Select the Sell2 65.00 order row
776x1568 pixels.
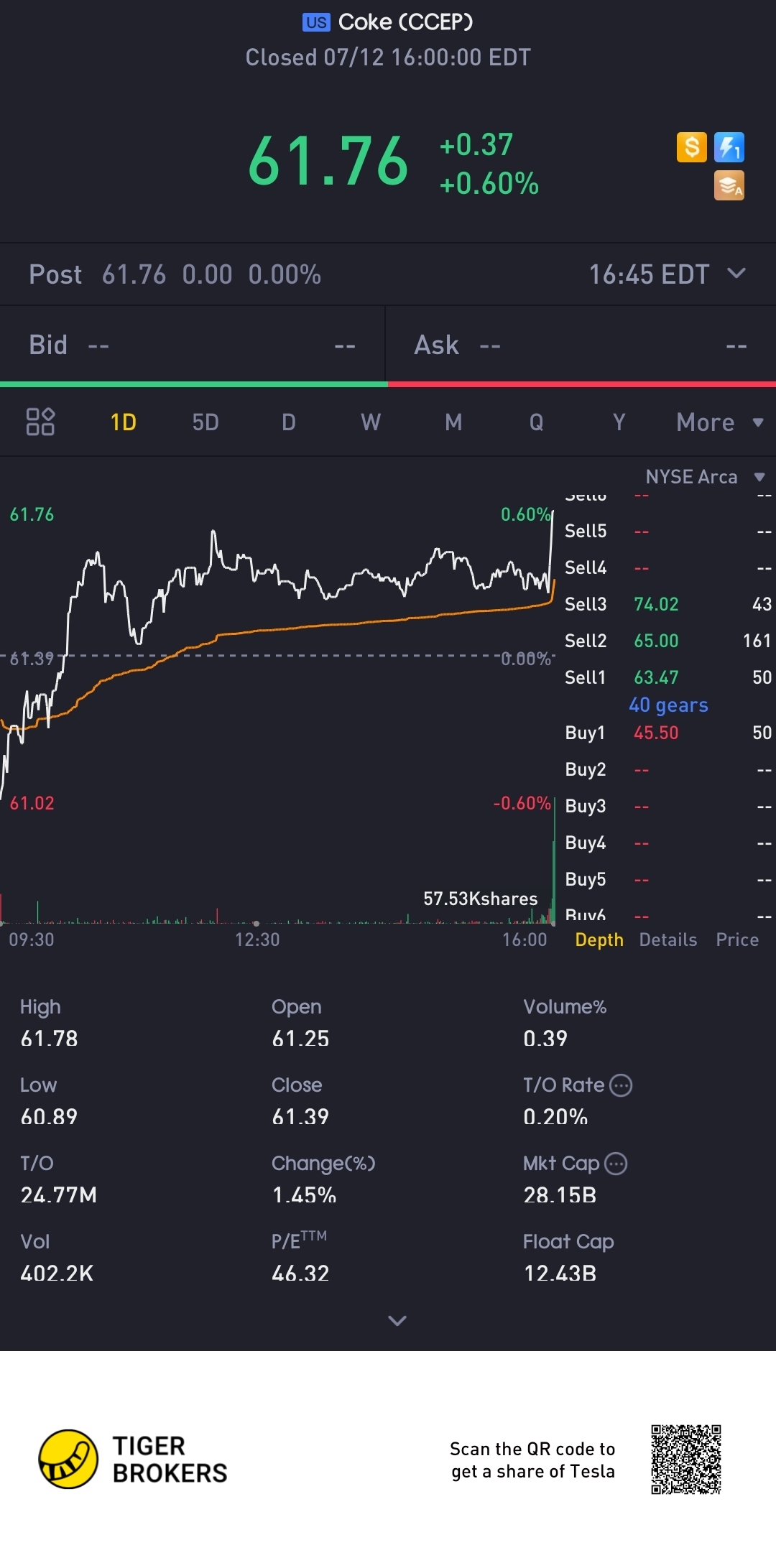[x=668, y=641]
